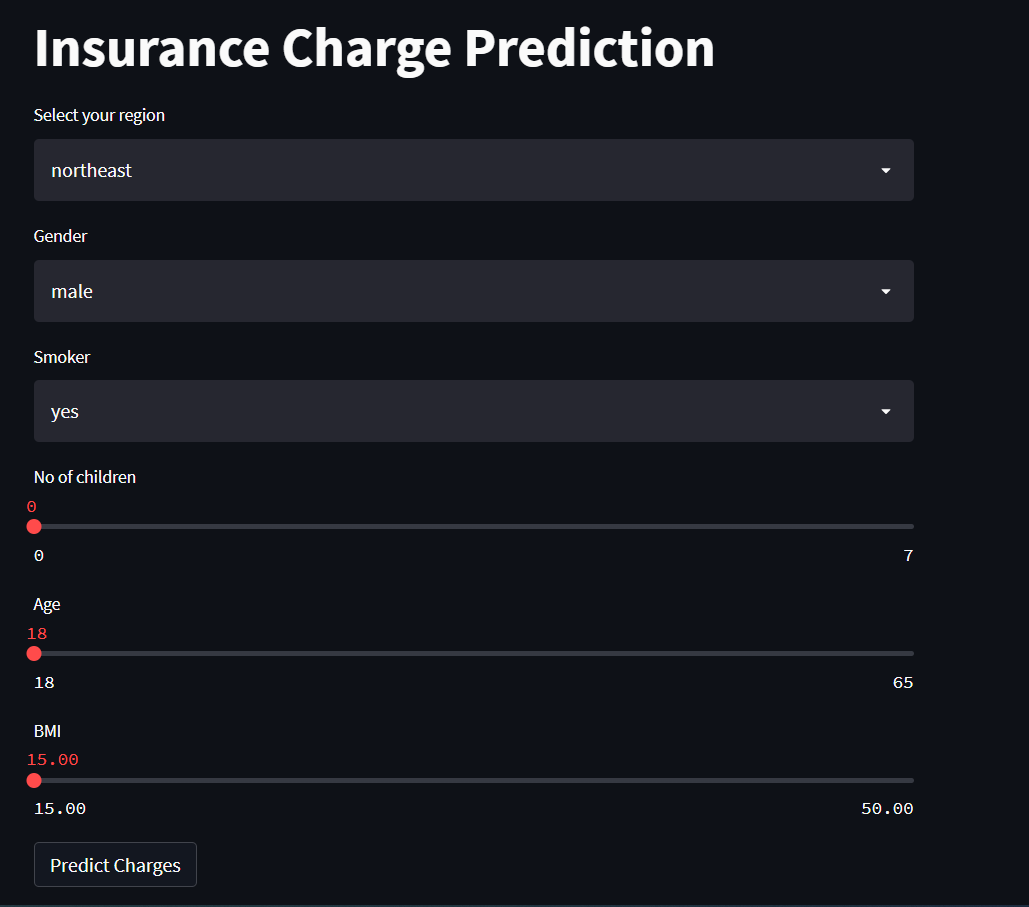Screen dimensions: 1029x907
Task: Click the children slider track near 7
Action: point(890,526)
